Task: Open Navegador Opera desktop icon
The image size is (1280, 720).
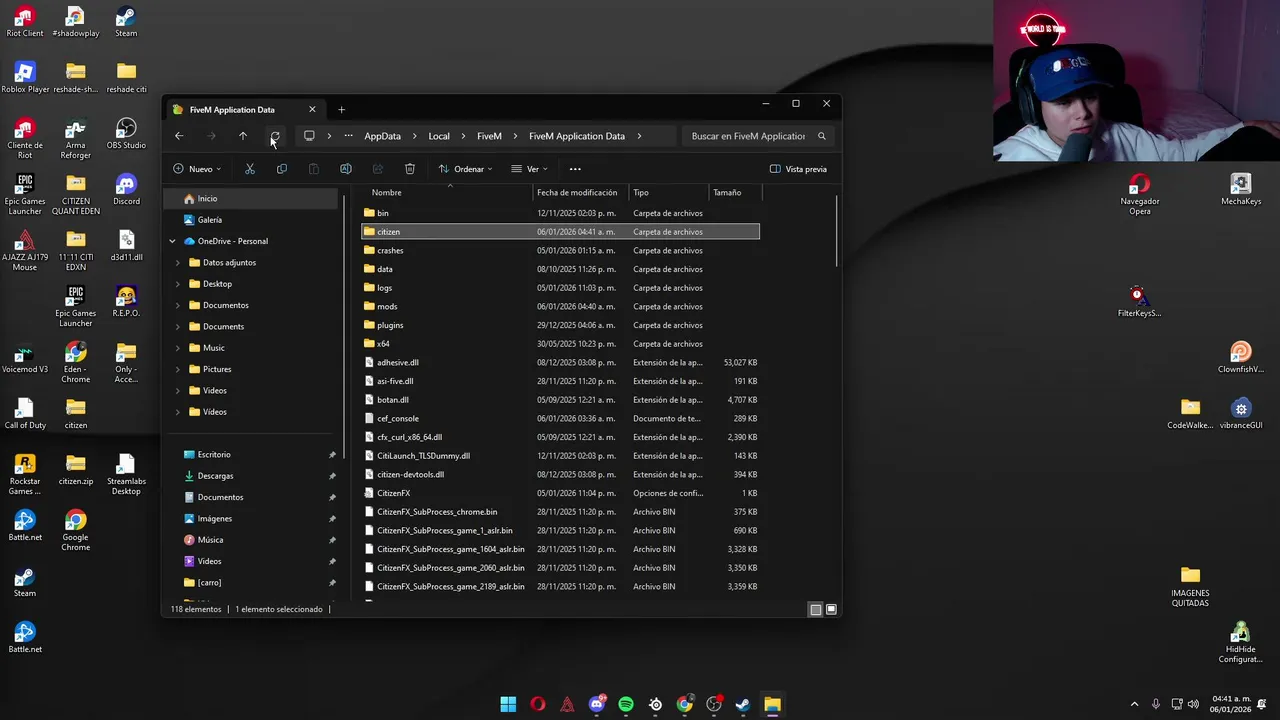Action: coord(1140,194)
